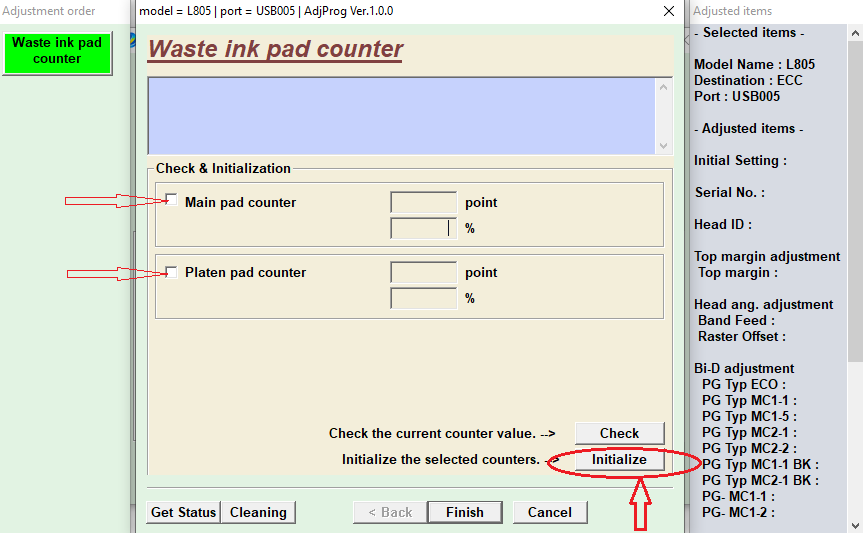The image size is (866, 543).
Task: Enable the Main pad counter checkbox
Action: (172, 201)
